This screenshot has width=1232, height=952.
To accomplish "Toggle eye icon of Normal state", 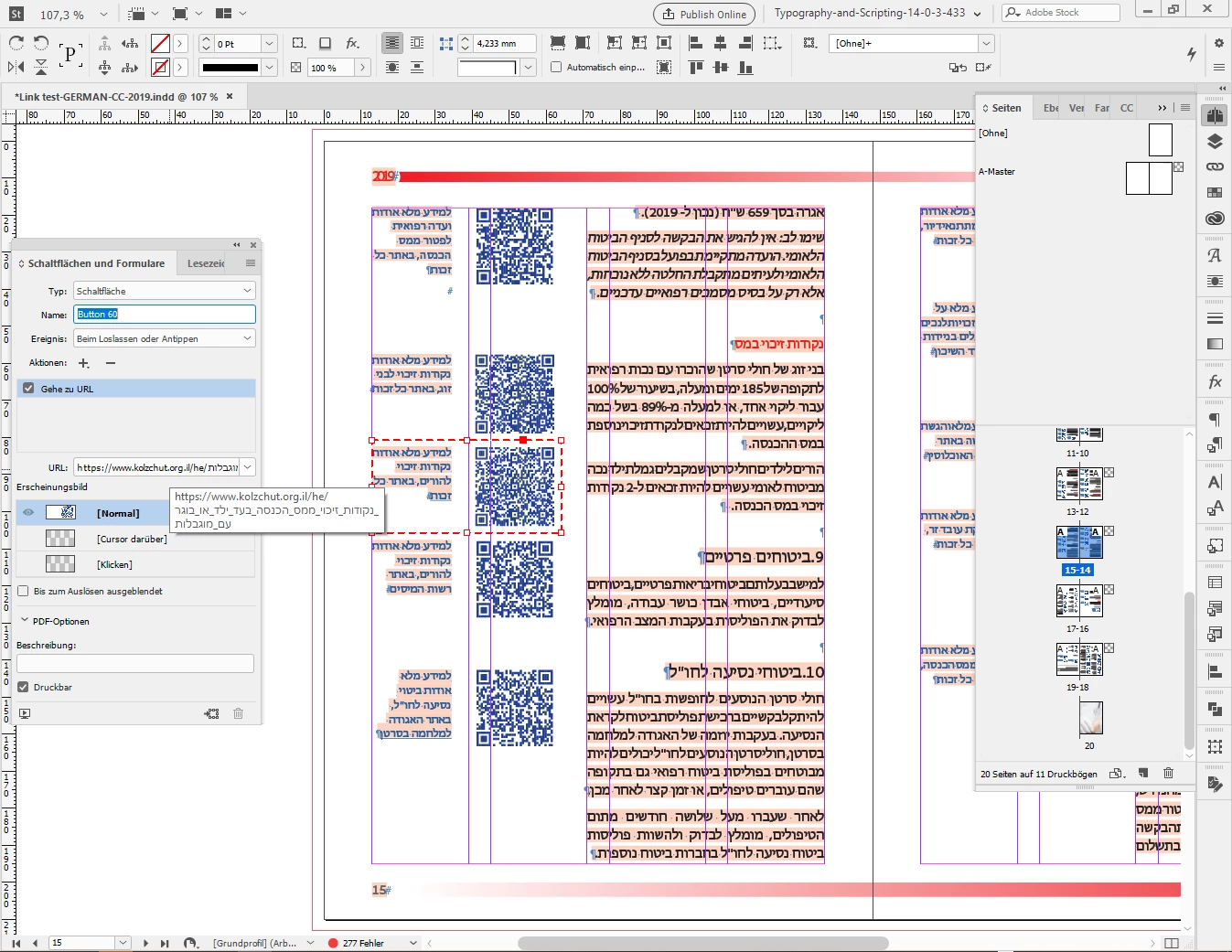I will click(x=28, y=512).
